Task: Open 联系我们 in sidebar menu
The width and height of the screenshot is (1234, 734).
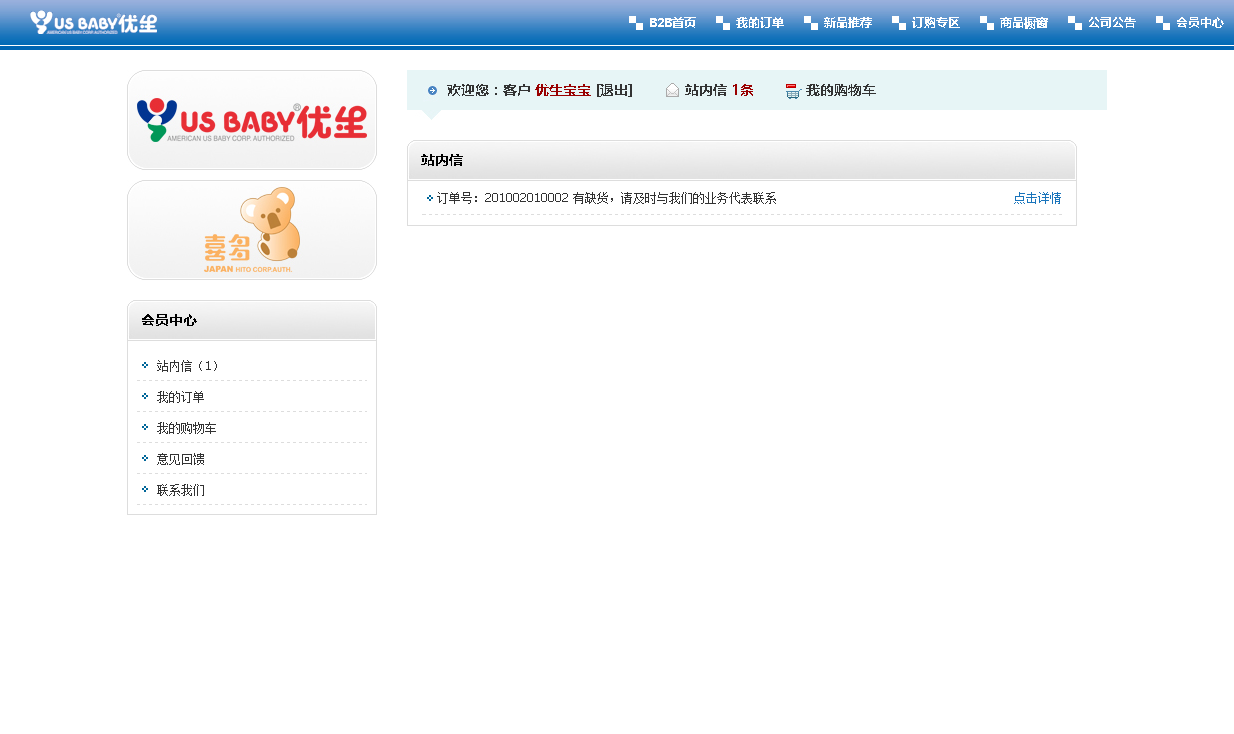Action: (180, 490)
